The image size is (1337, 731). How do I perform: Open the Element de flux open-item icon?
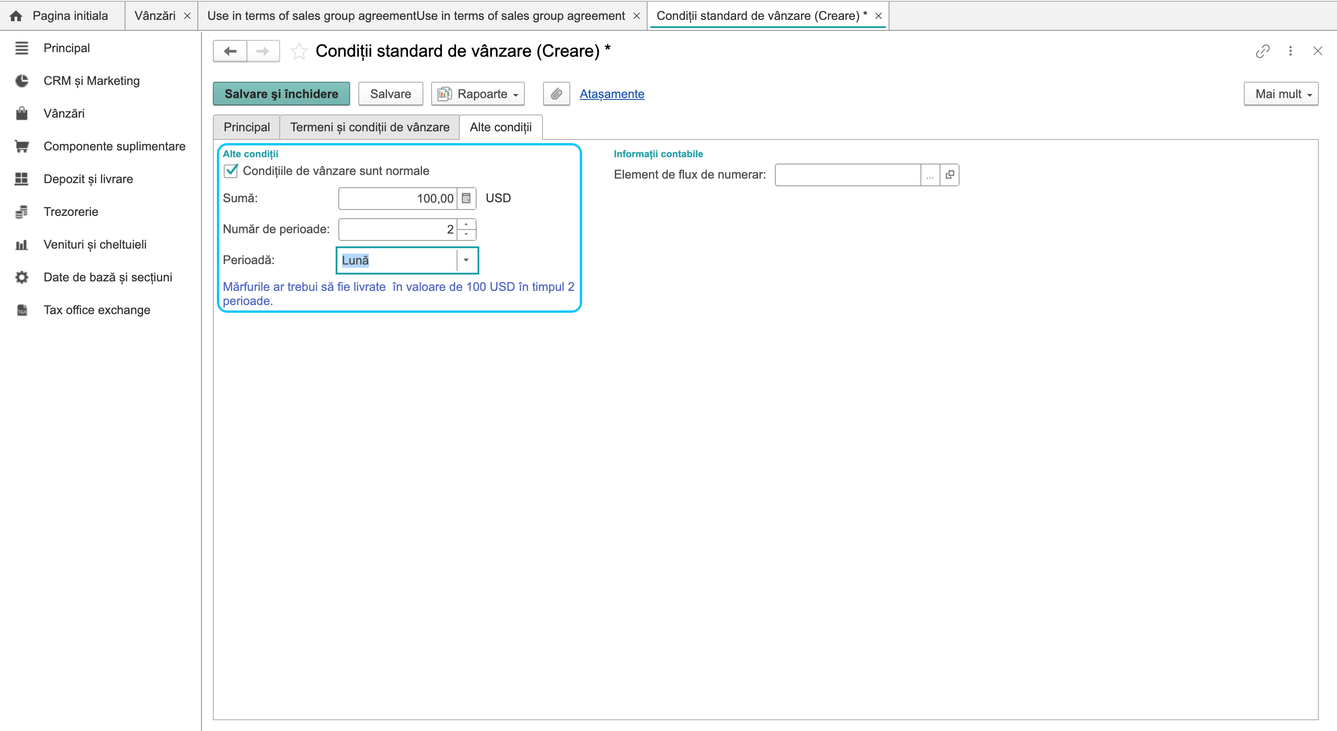950,175
